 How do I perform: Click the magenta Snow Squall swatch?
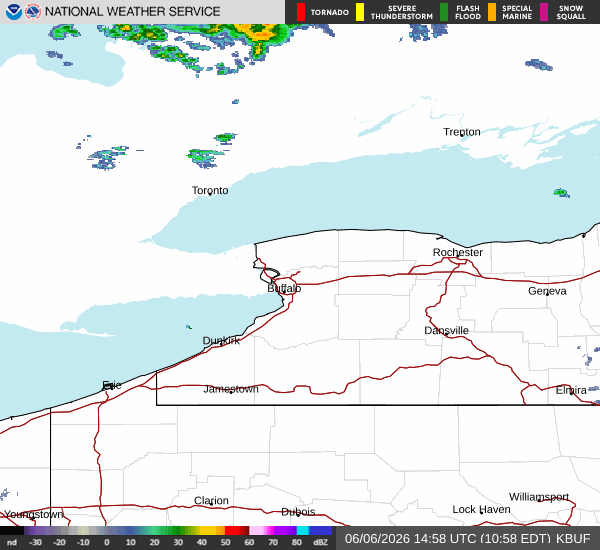pyautogui.click(x=544, y=12)
